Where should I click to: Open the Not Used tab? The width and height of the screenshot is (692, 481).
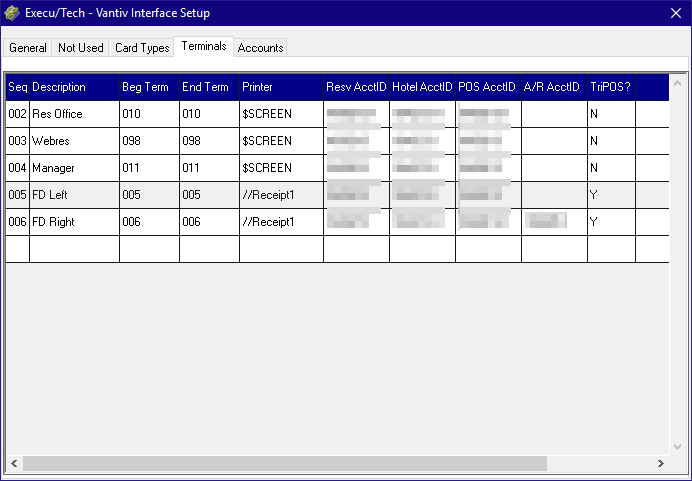[80, 48]
